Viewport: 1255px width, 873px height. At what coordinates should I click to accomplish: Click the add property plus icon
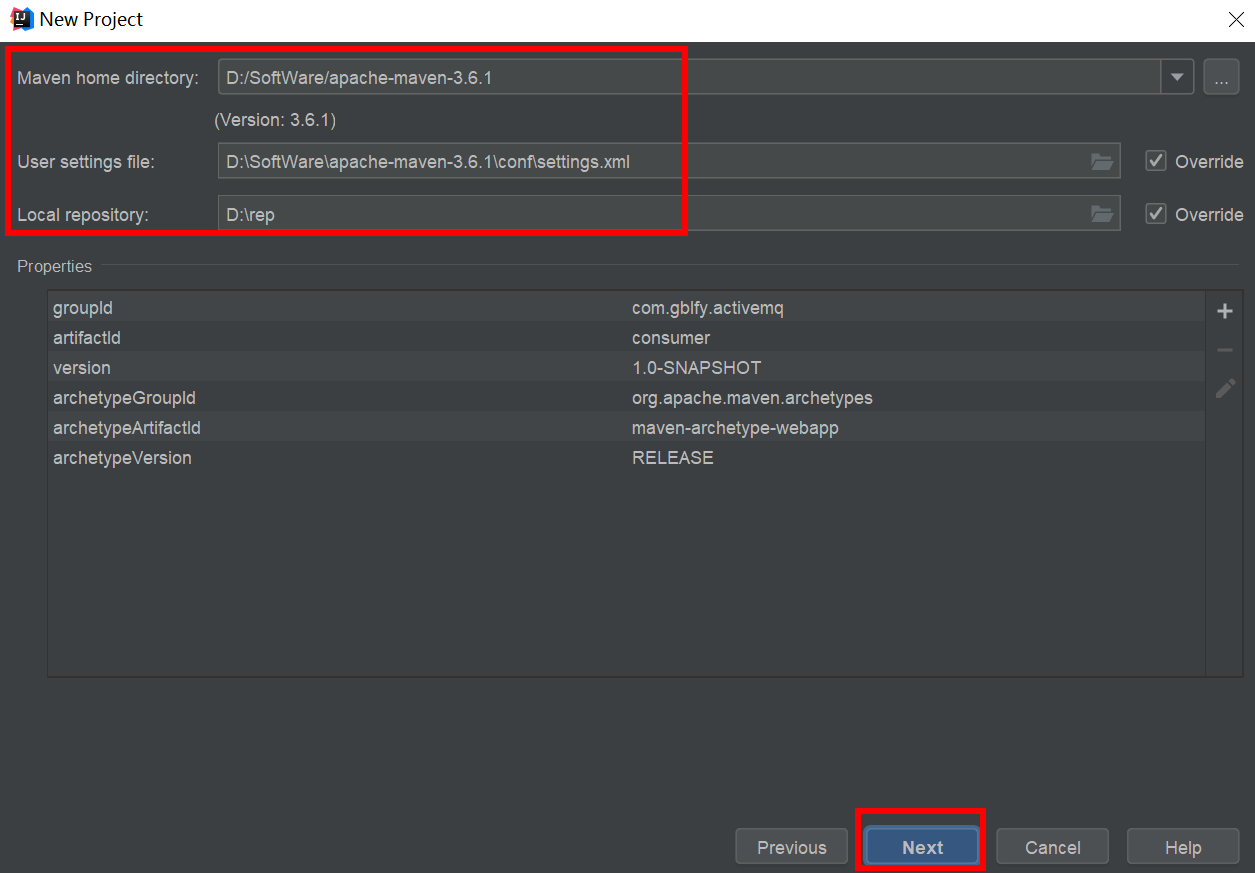[1224, 311]
